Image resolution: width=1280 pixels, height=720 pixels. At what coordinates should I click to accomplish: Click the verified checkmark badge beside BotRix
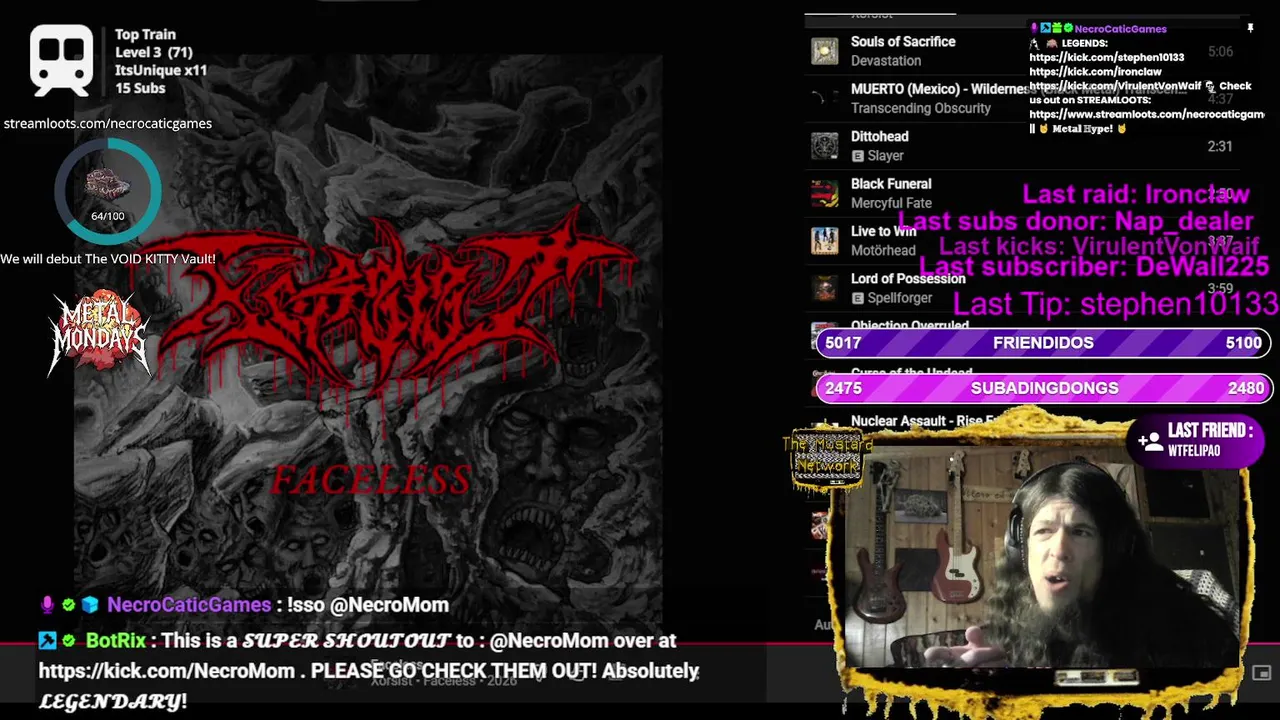[68, 640]
